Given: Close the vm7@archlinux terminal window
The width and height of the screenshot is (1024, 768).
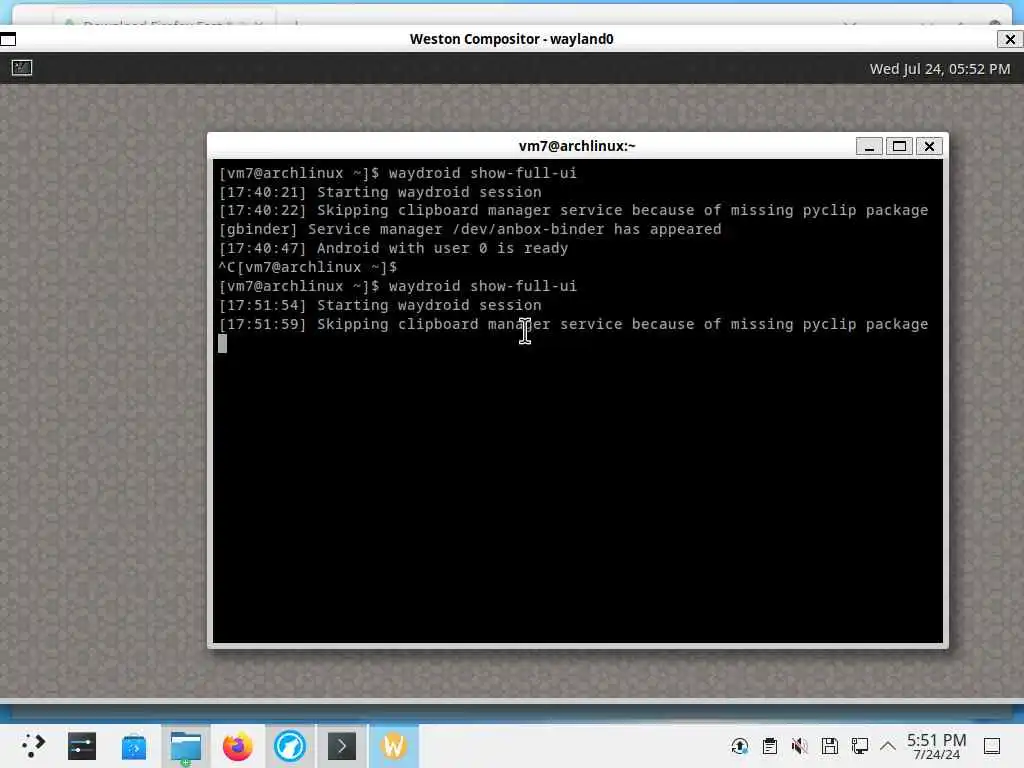Looking at the screenshot, I should coord(929,146).
